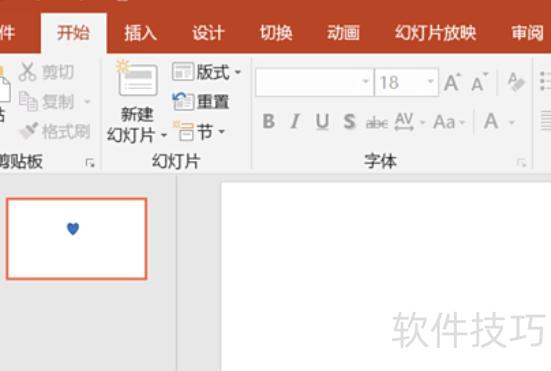Expand Change Case Aa dropdown arrow
The image size is (551, 371).
click(462, 123)
